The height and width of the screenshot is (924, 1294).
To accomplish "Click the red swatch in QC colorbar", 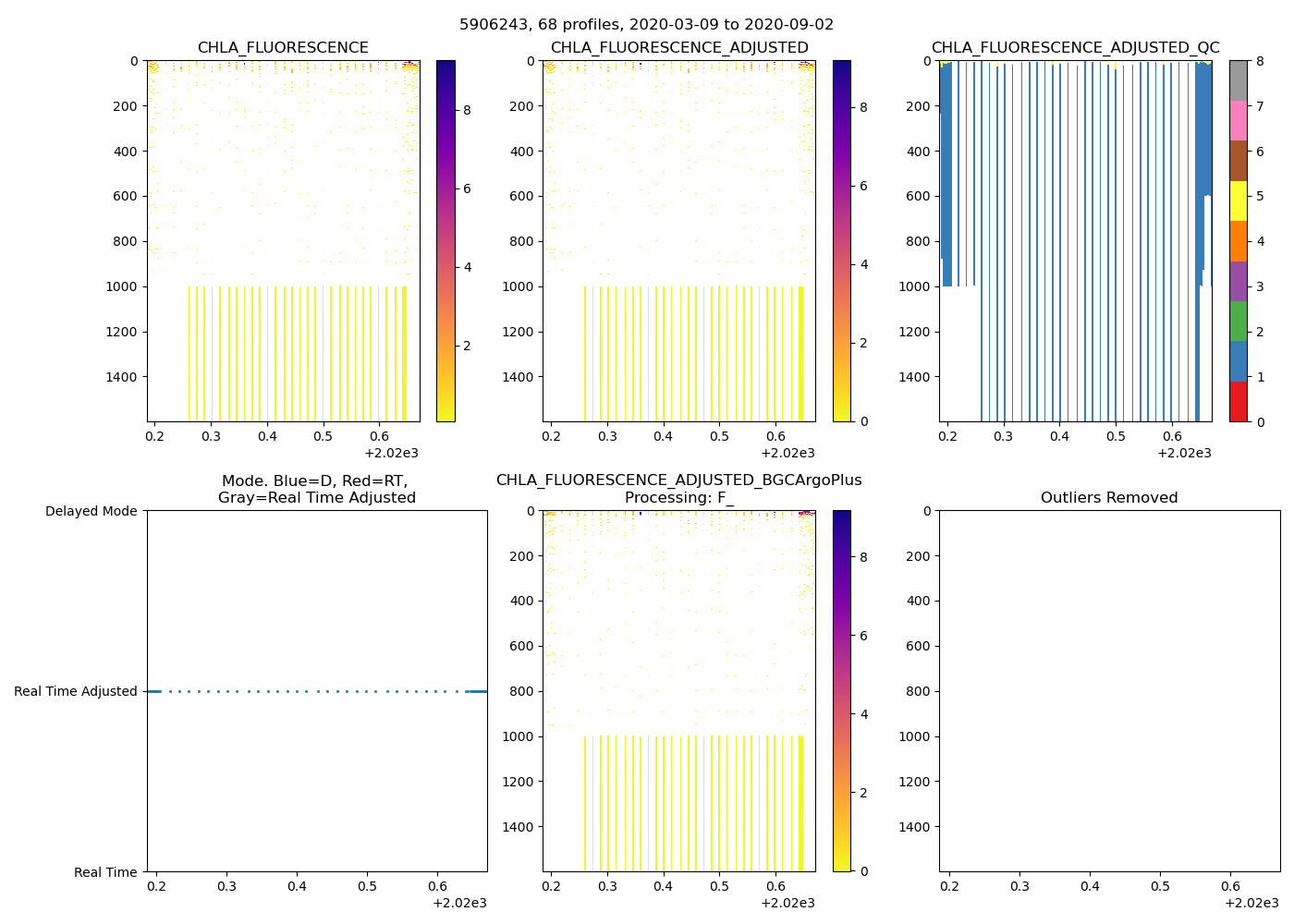I will [1238, 402].
